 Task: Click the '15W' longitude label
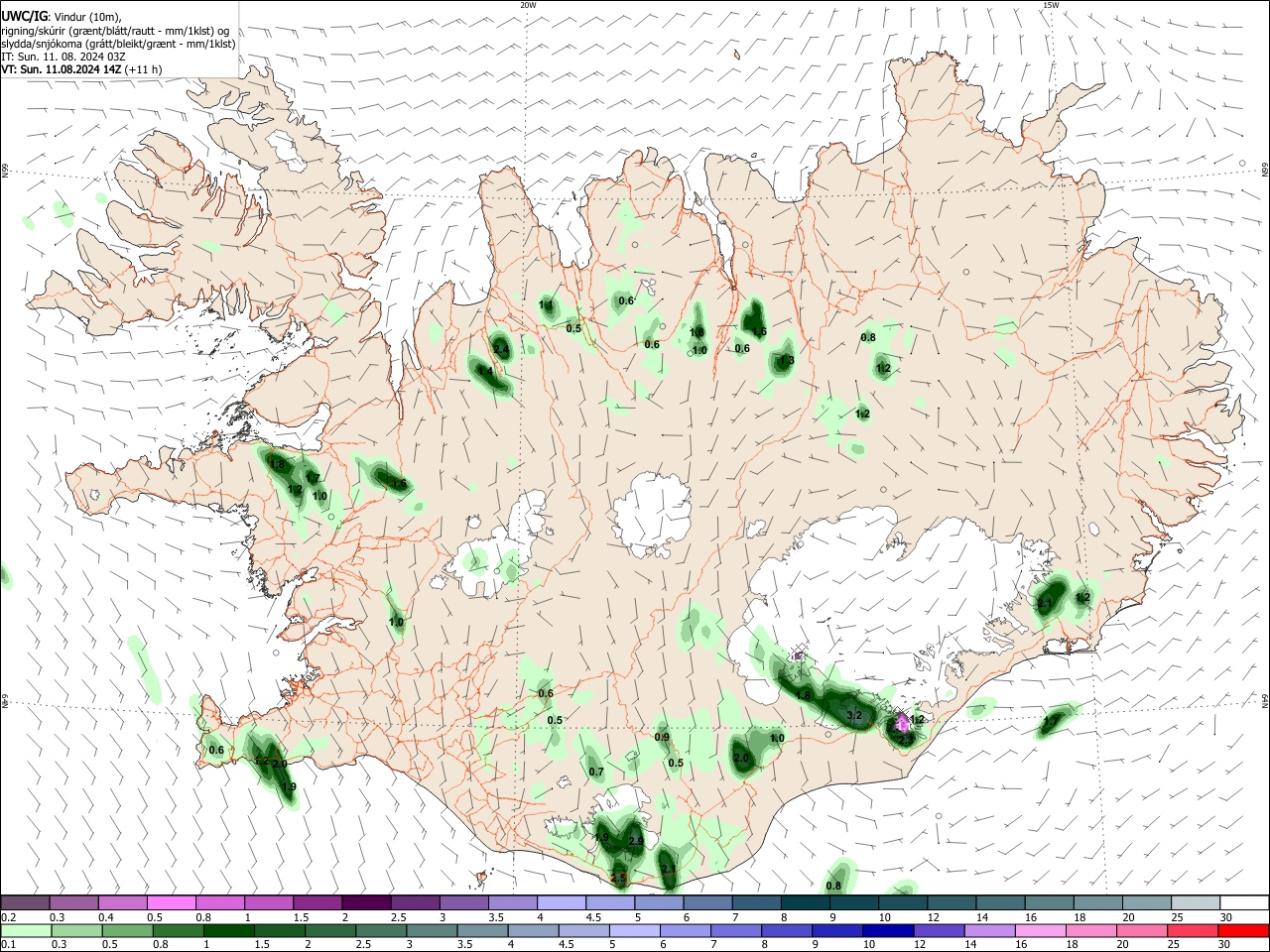[1050, 5]
